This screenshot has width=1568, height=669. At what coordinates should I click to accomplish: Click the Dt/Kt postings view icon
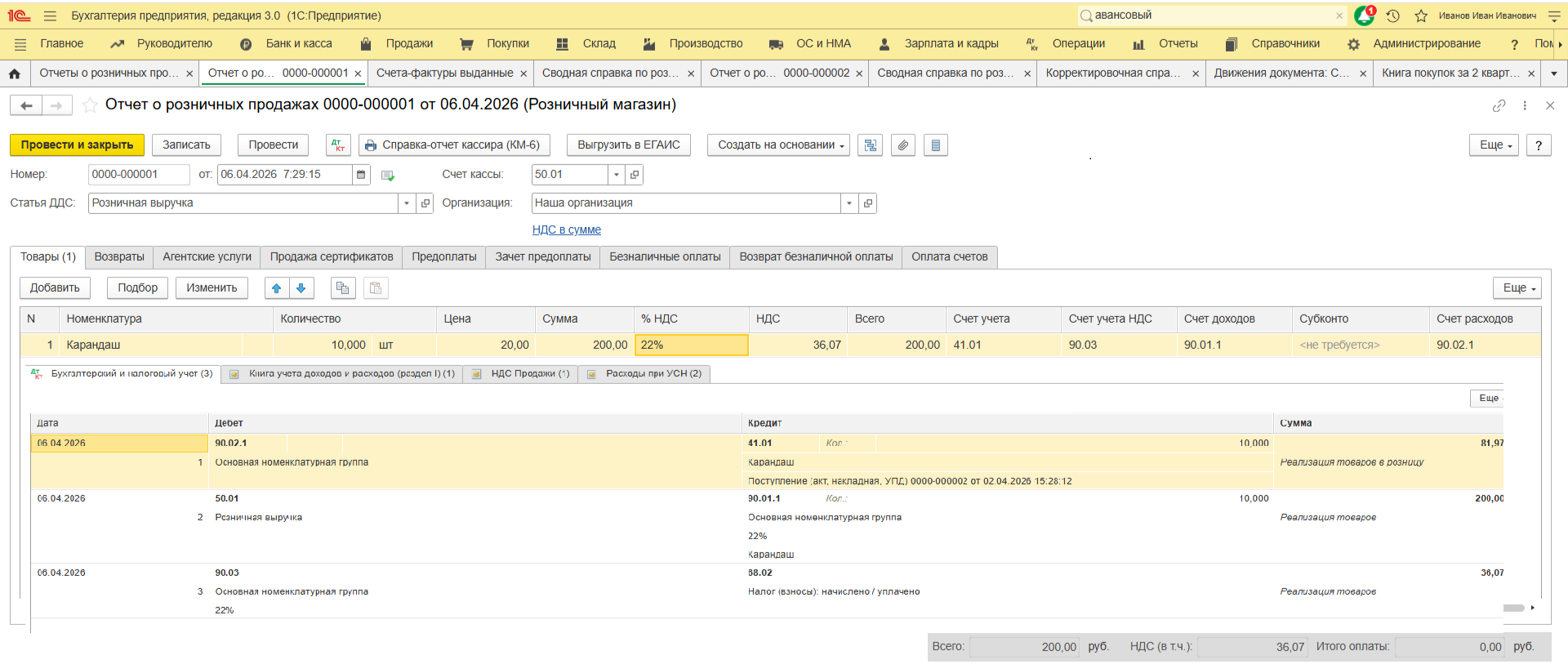[x=337, y=145]
